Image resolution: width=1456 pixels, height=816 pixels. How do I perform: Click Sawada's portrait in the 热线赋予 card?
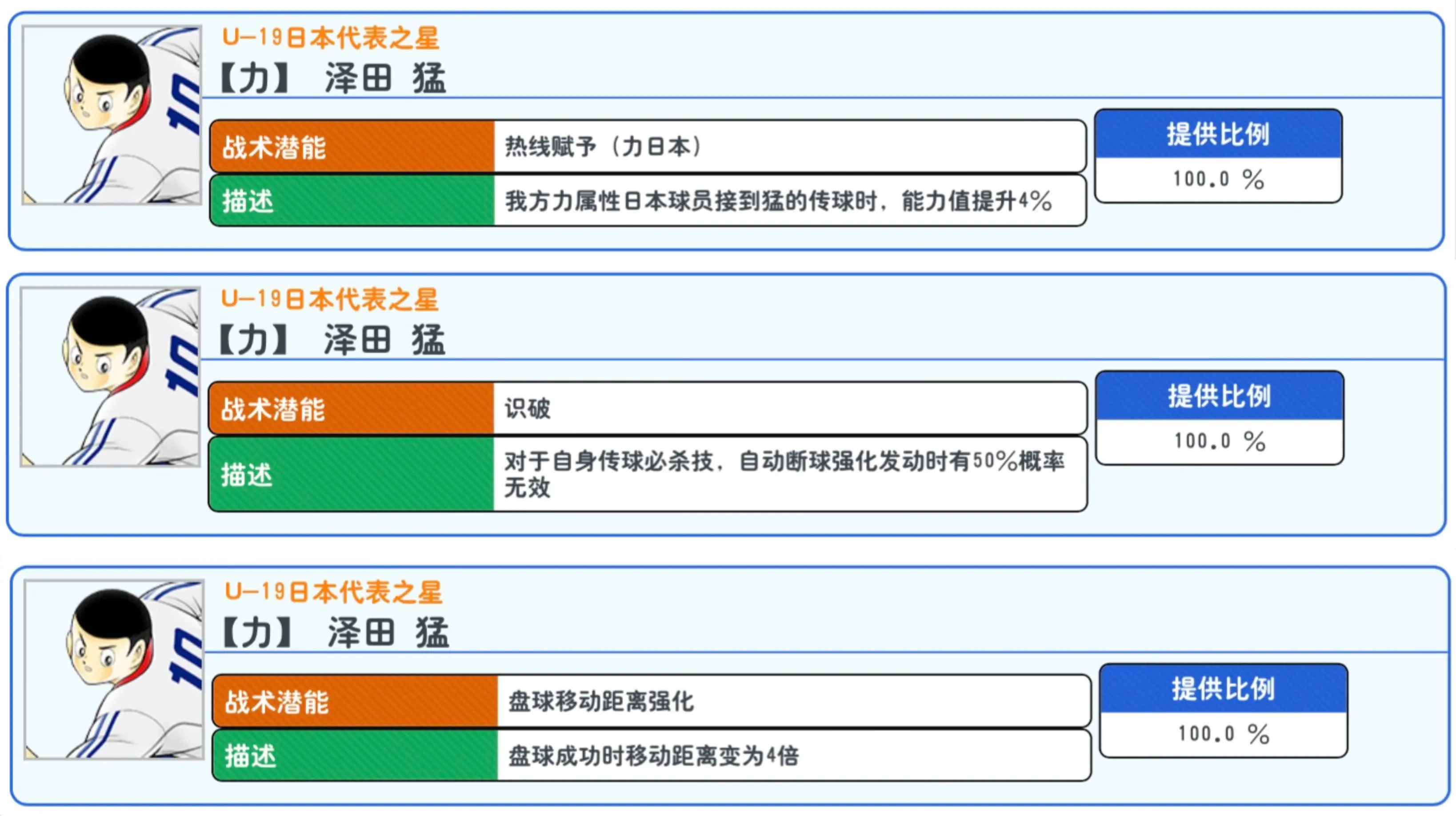pos(112,115)
